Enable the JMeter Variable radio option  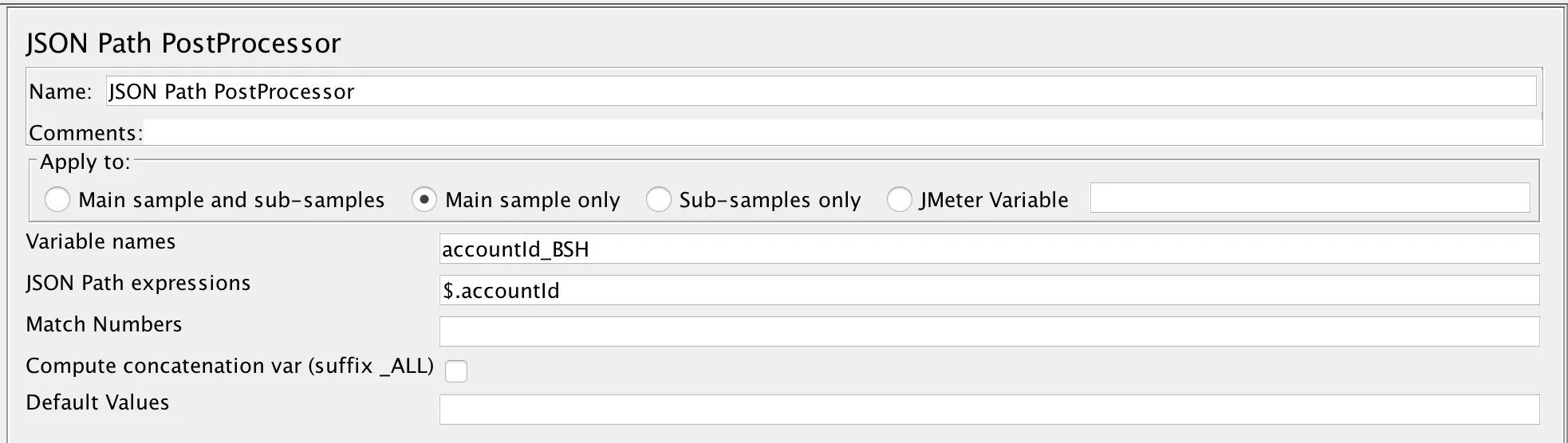click(x=899, y=199)
